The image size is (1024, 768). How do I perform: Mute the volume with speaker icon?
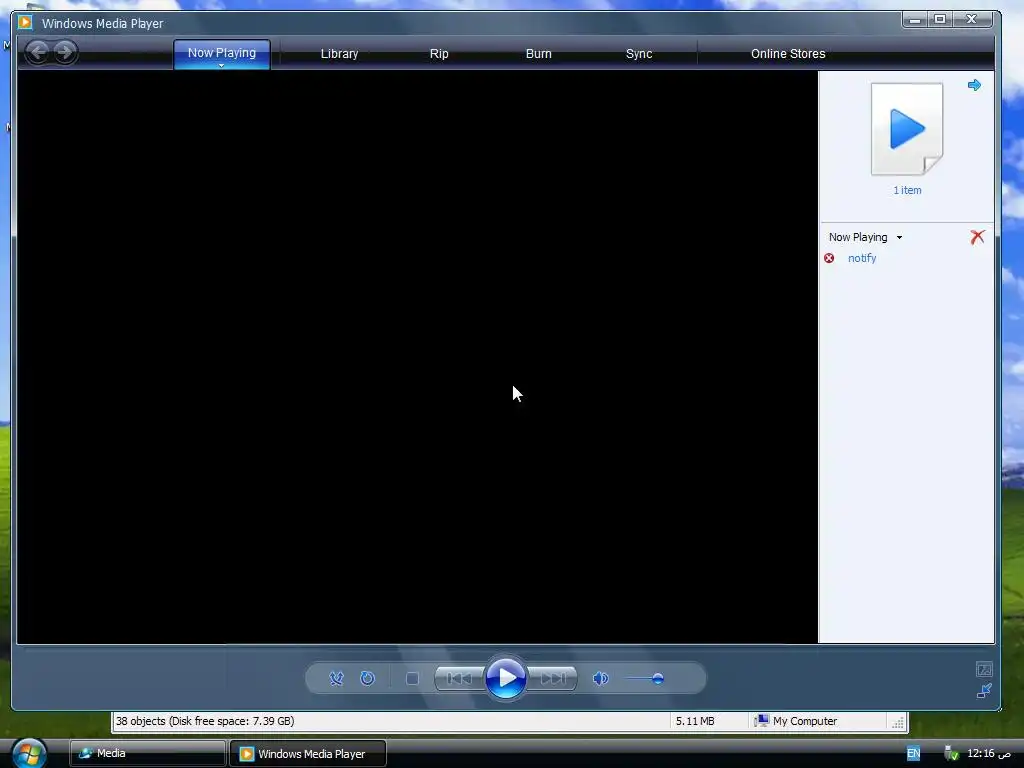click(601, 679)
